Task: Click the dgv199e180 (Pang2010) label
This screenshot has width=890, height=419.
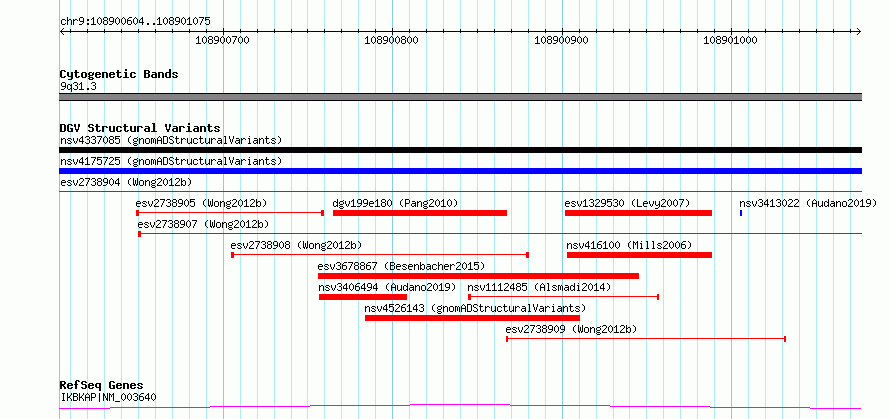Action: (395, 203)
